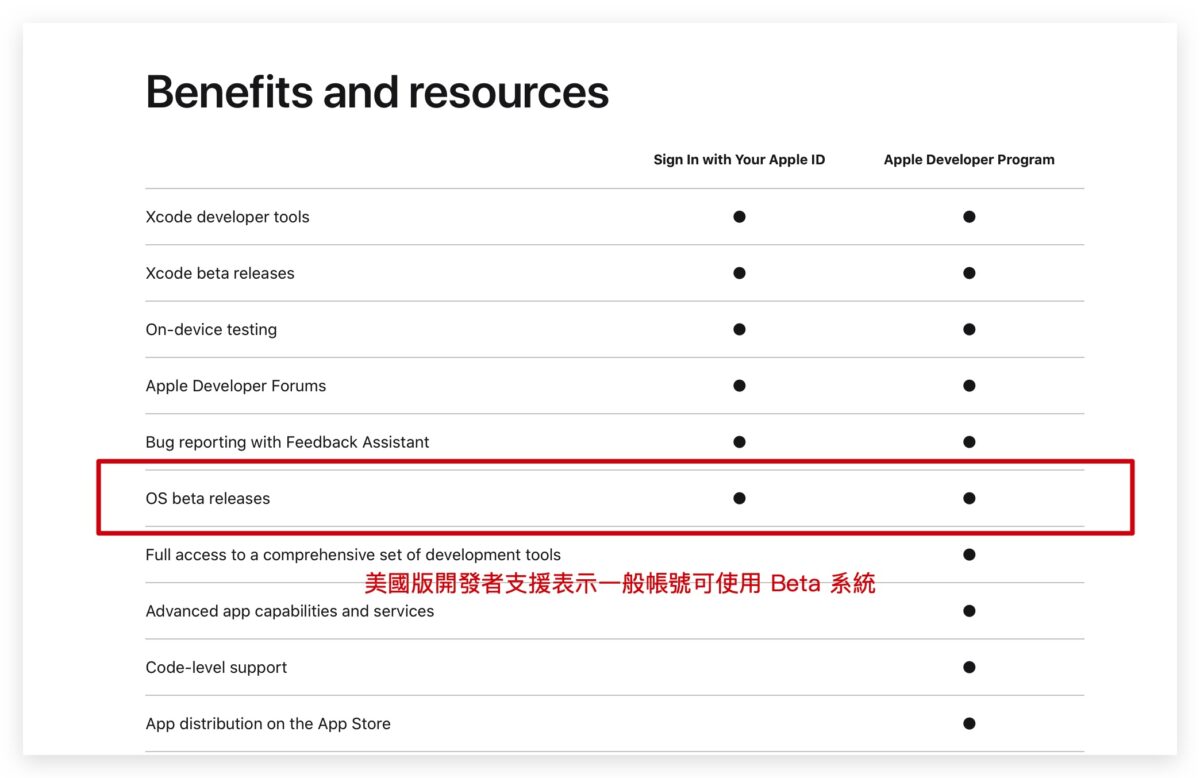
Task: Select 'Apple Developer Program' column header
Action: point(969,160)
